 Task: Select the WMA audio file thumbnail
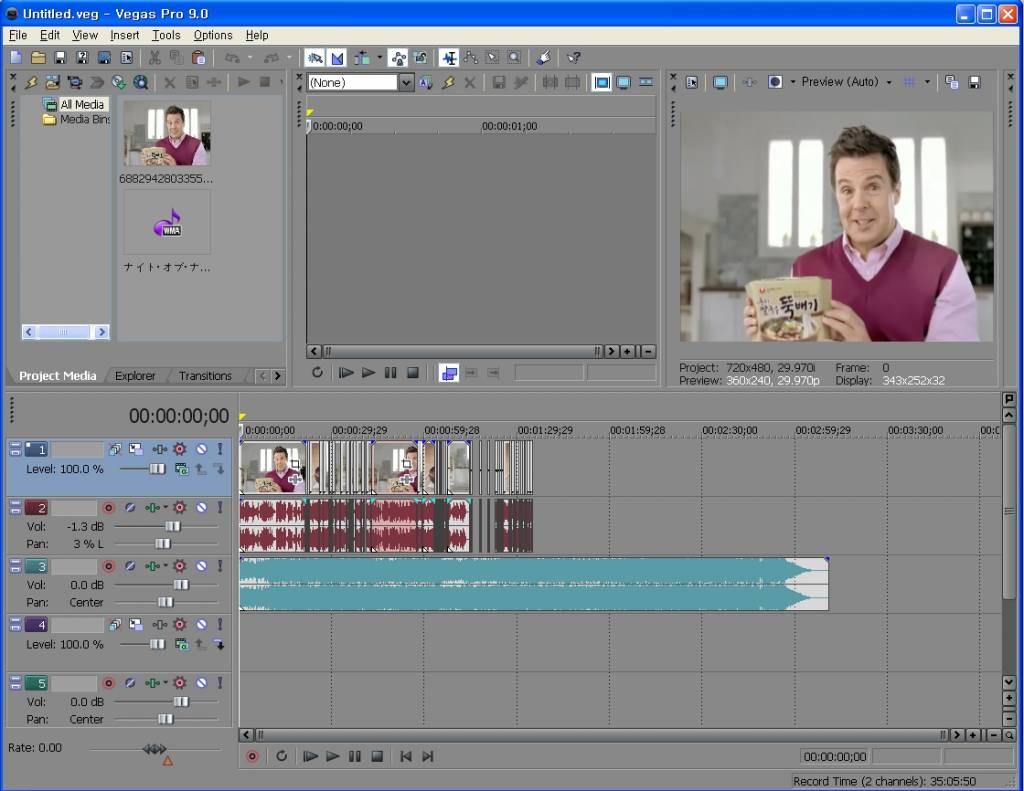167,223
